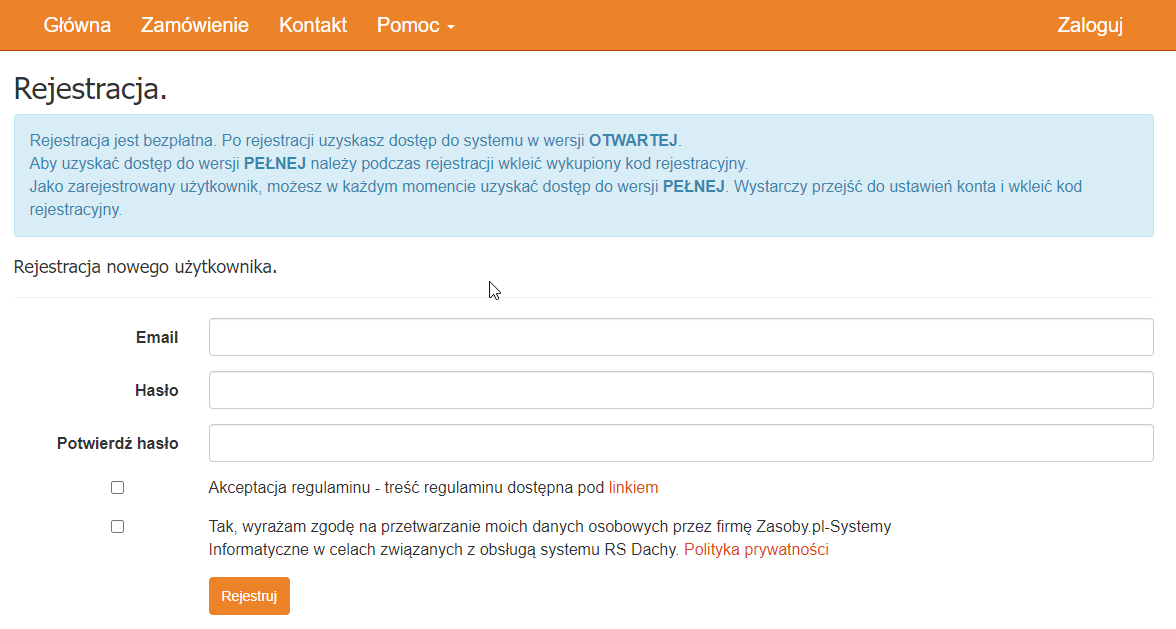Click the "Email" field label
The image size is (1176, 629).
click(157, 338)
